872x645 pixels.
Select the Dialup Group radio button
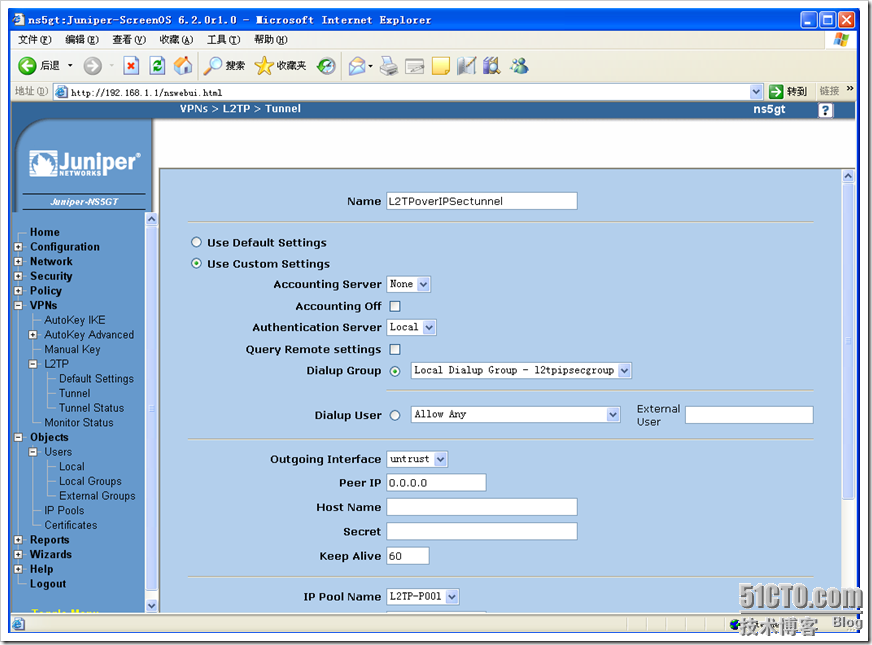[395, 371]
